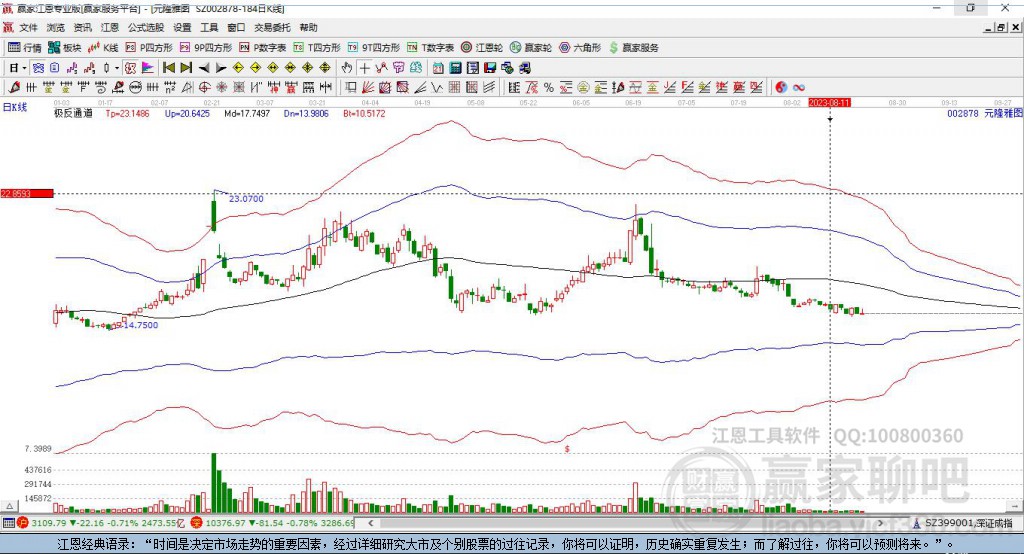The image size is (1024, 554).
Task: Select the red pencil drawing tool
Action: pos(14,88)
